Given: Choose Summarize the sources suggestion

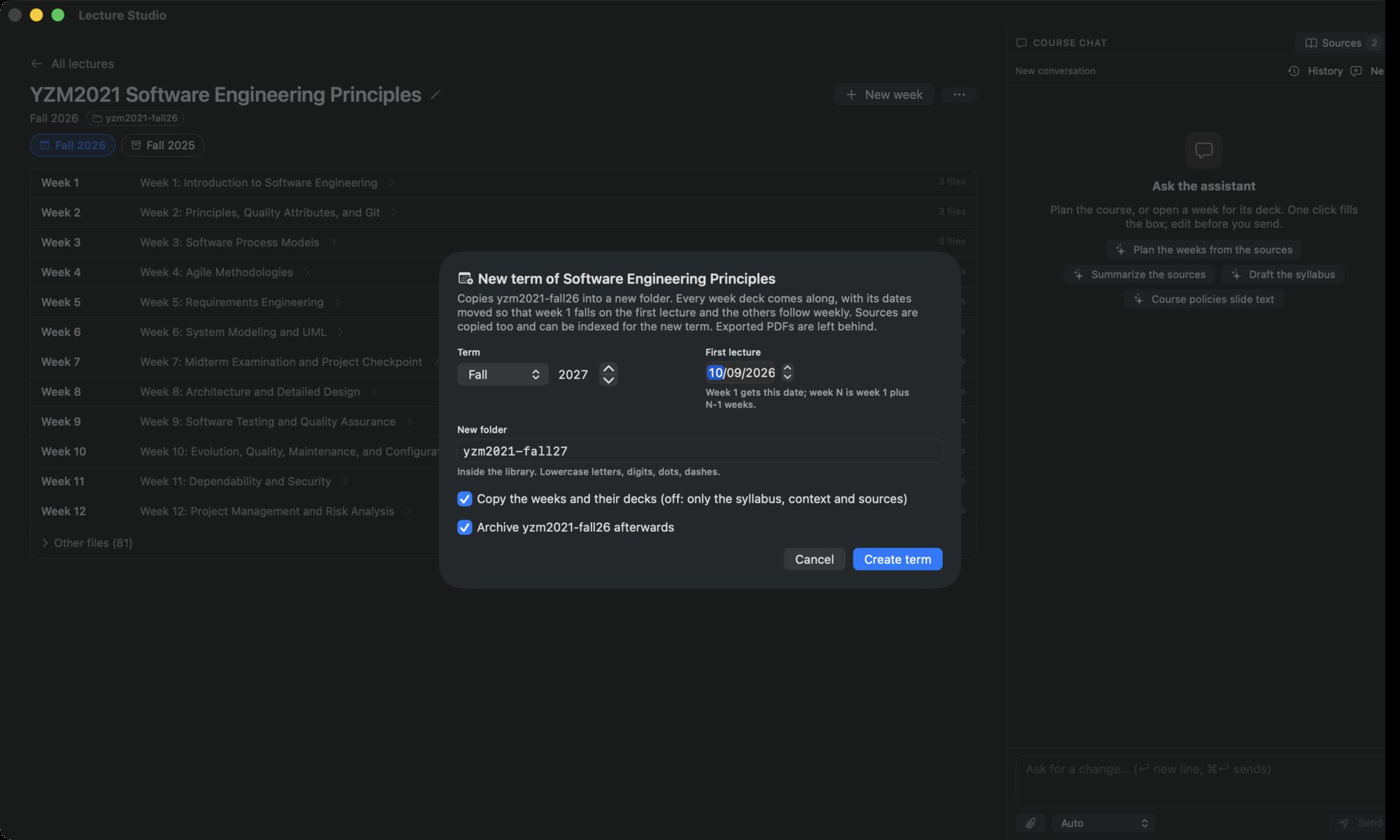Looking at the screenshot, I should 1139,274.
